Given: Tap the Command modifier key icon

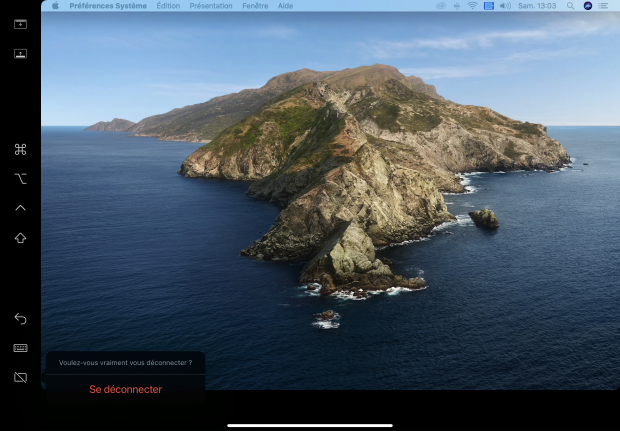Looking at the screenshot, I should coord(20,149).
